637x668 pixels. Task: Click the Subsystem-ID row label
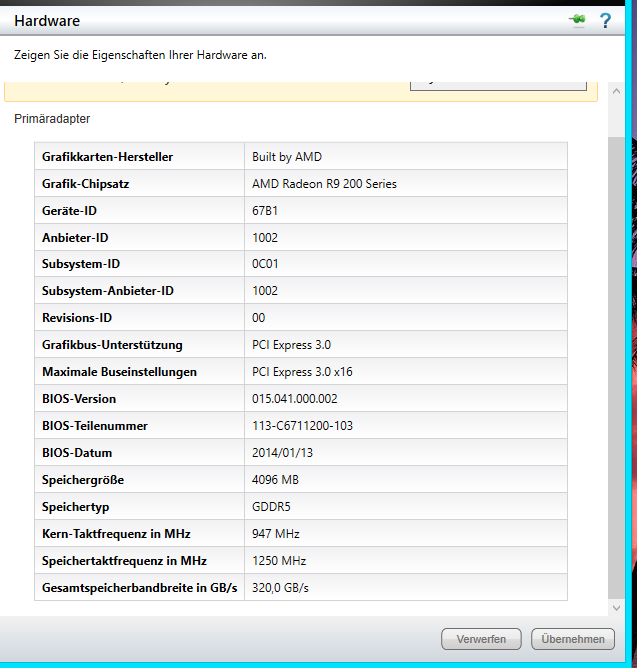(81, 264)
